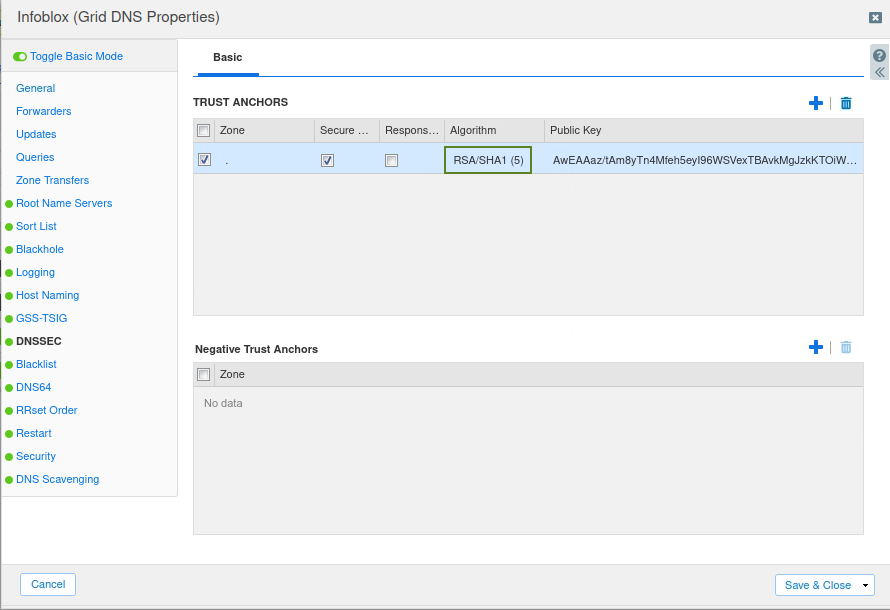Toggle Basic Mode switch
The image size is (890, 610).
[20, 57]
